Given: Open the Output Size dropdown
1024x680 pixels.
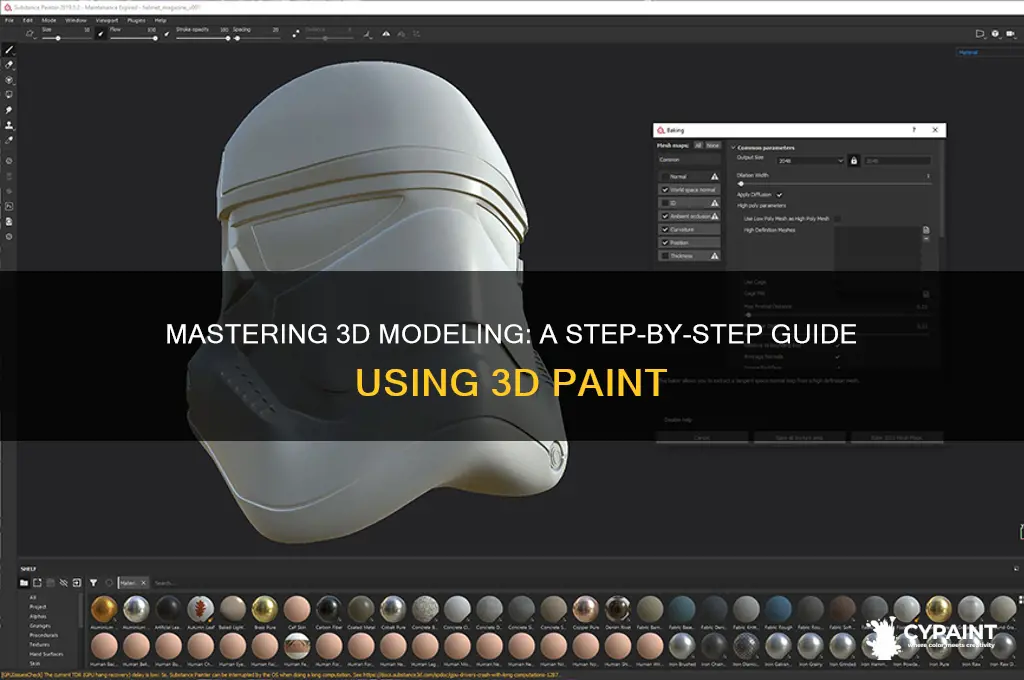Looking at the screenshot, I should coord(810,161).
